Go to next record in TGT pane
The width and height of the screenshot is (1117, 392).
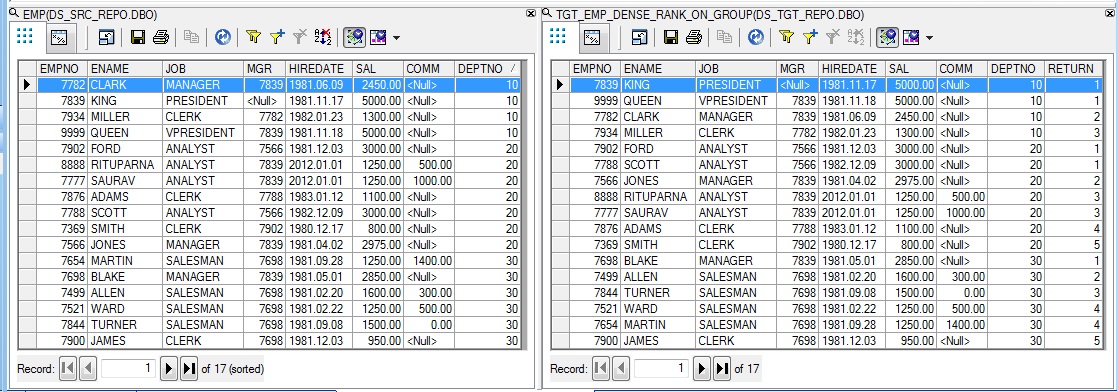[702, 368]
